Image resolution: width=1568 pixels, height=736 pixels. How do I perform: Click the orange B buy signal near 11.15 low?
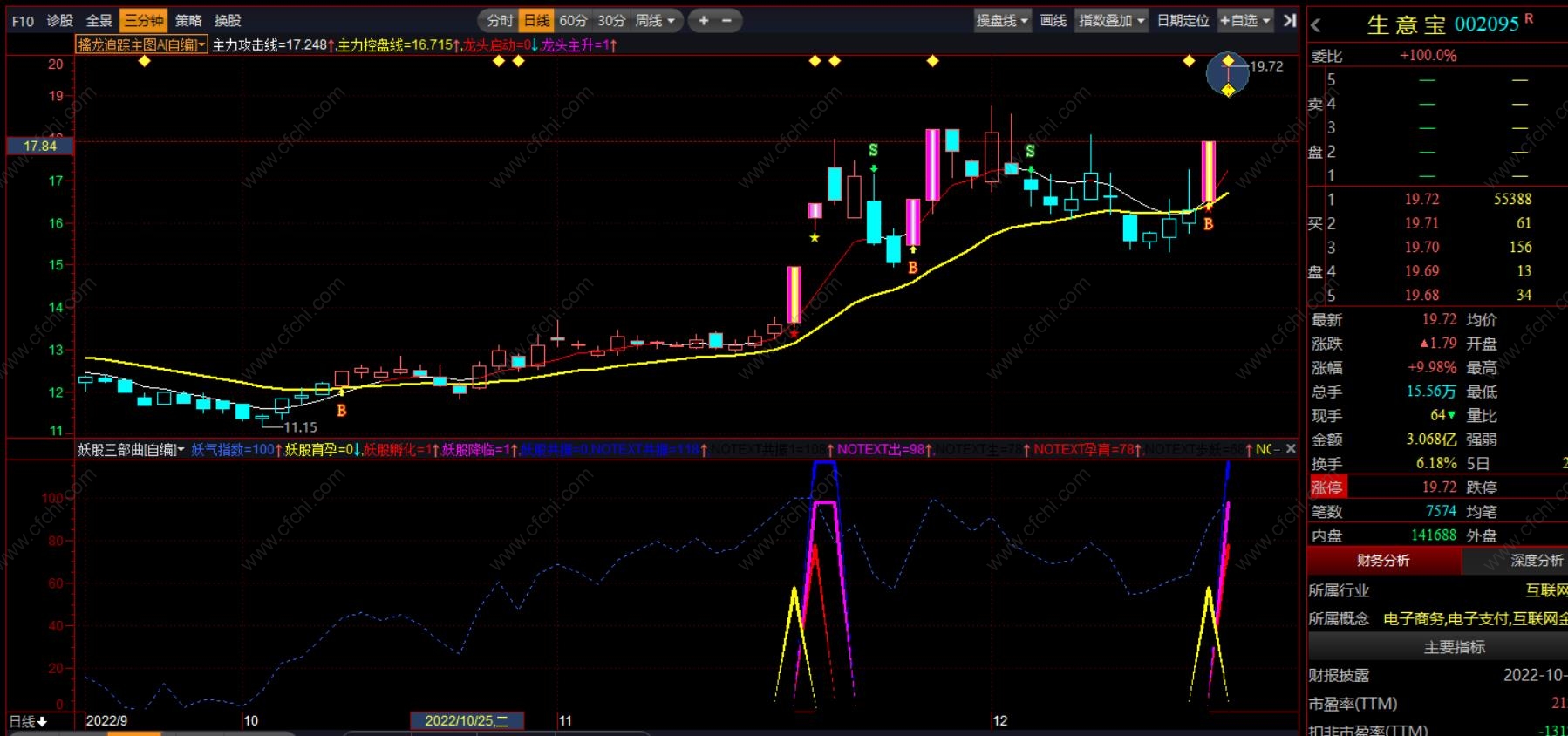pyautogui.click(x=341, y=410)
